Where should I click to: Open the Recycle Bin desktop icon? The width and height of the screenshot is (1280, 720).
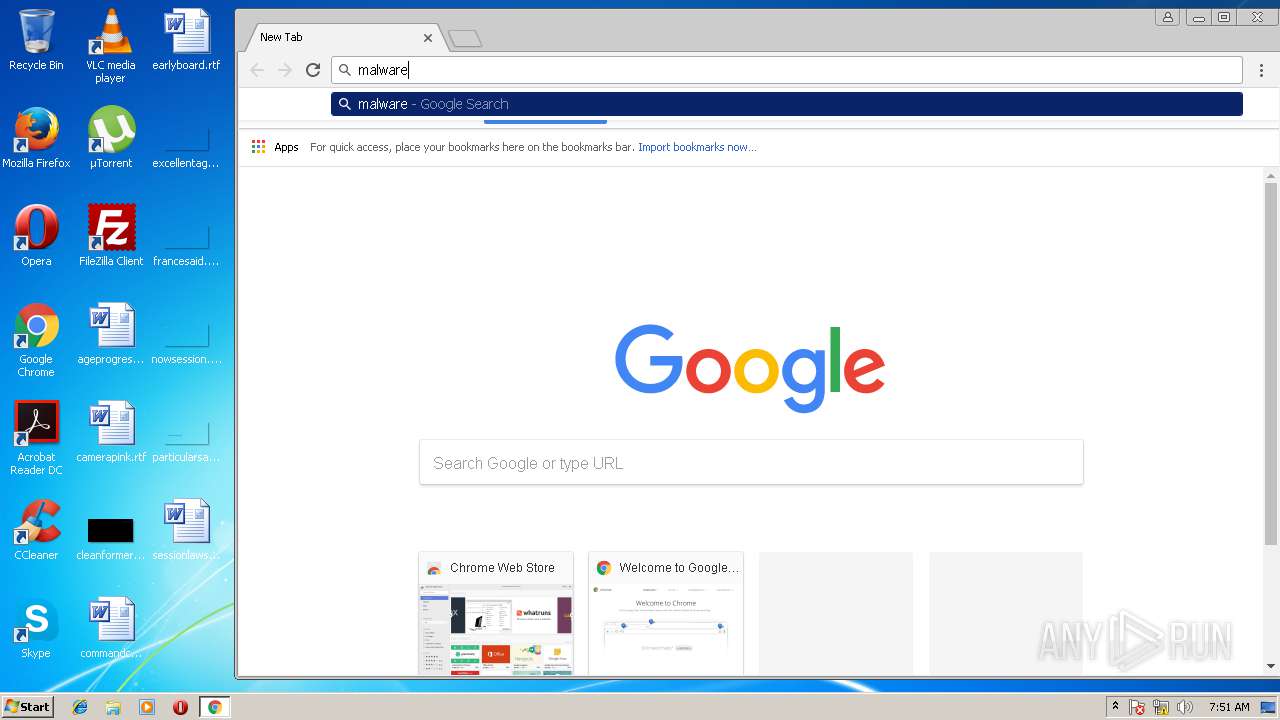(36, 40)
